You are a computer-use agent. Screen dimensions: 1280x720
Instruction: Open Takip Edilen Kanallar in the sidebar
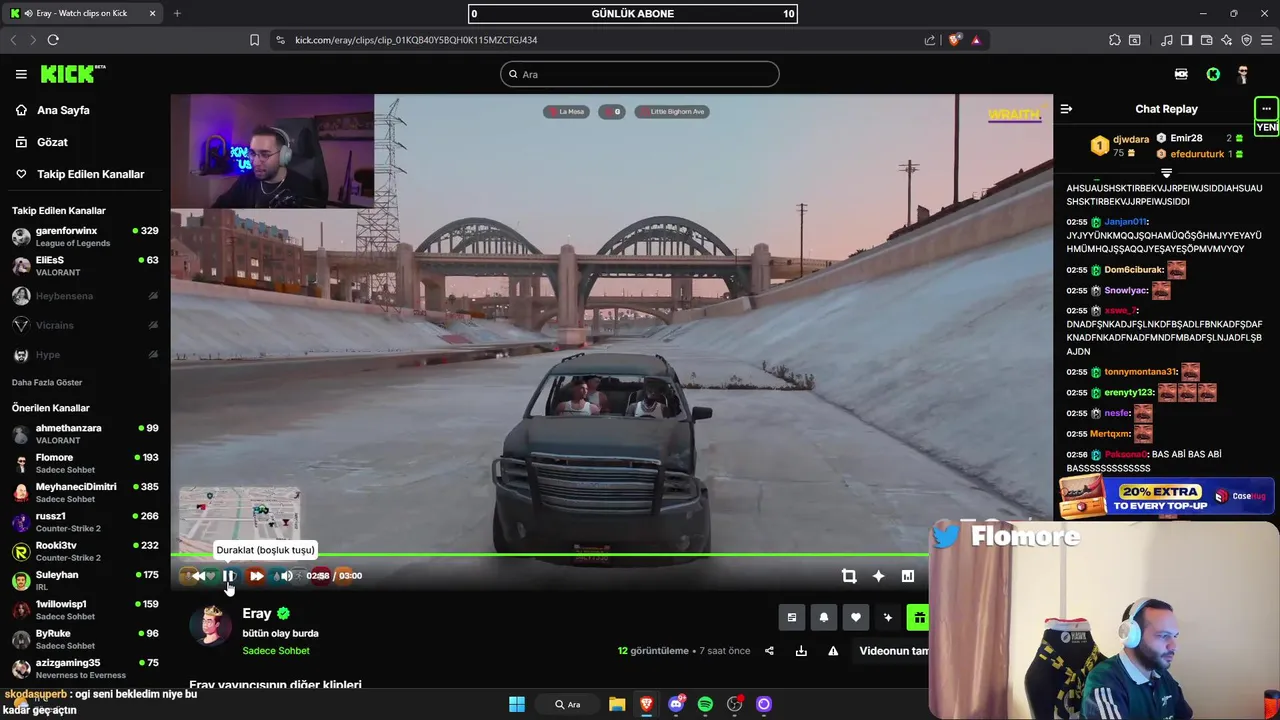[90, 174]
